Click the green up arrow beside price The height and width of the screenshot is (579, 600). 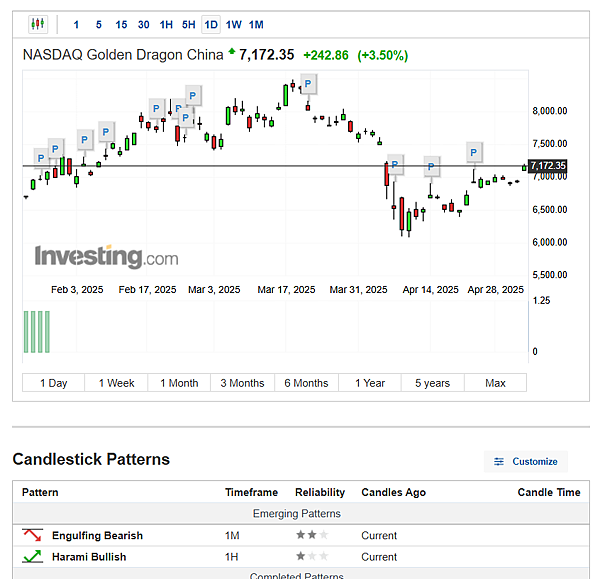[x=232, y=51]
